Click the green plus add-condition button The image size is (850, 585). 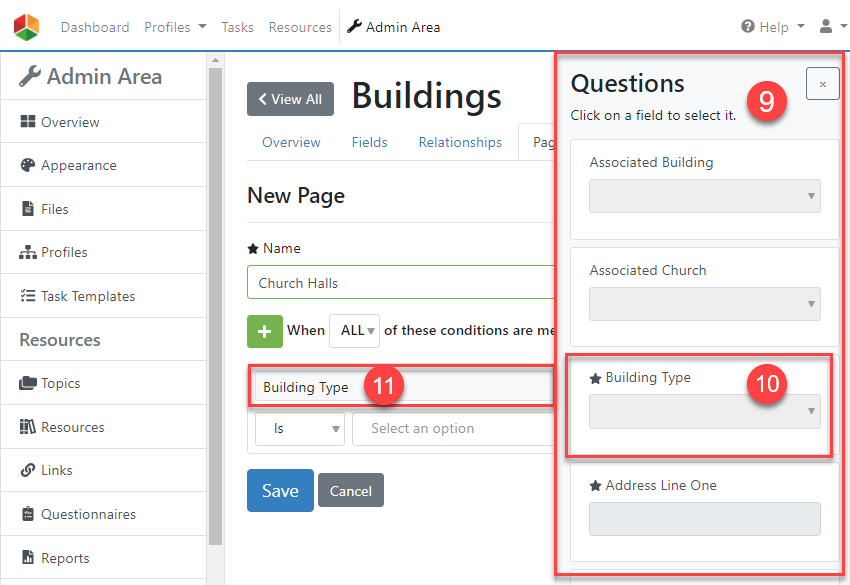click(x=264, y=330)
